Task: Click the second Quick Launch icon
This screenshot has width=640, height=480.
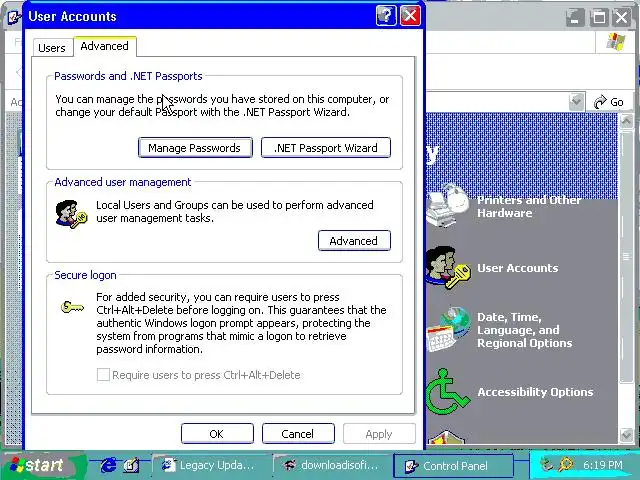Action: pos(131,465)
